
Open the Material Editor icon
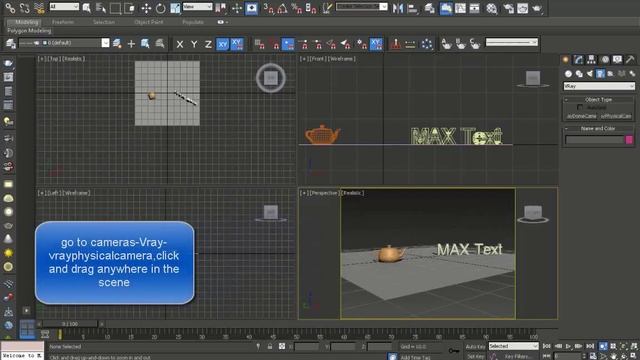(491, 8)
